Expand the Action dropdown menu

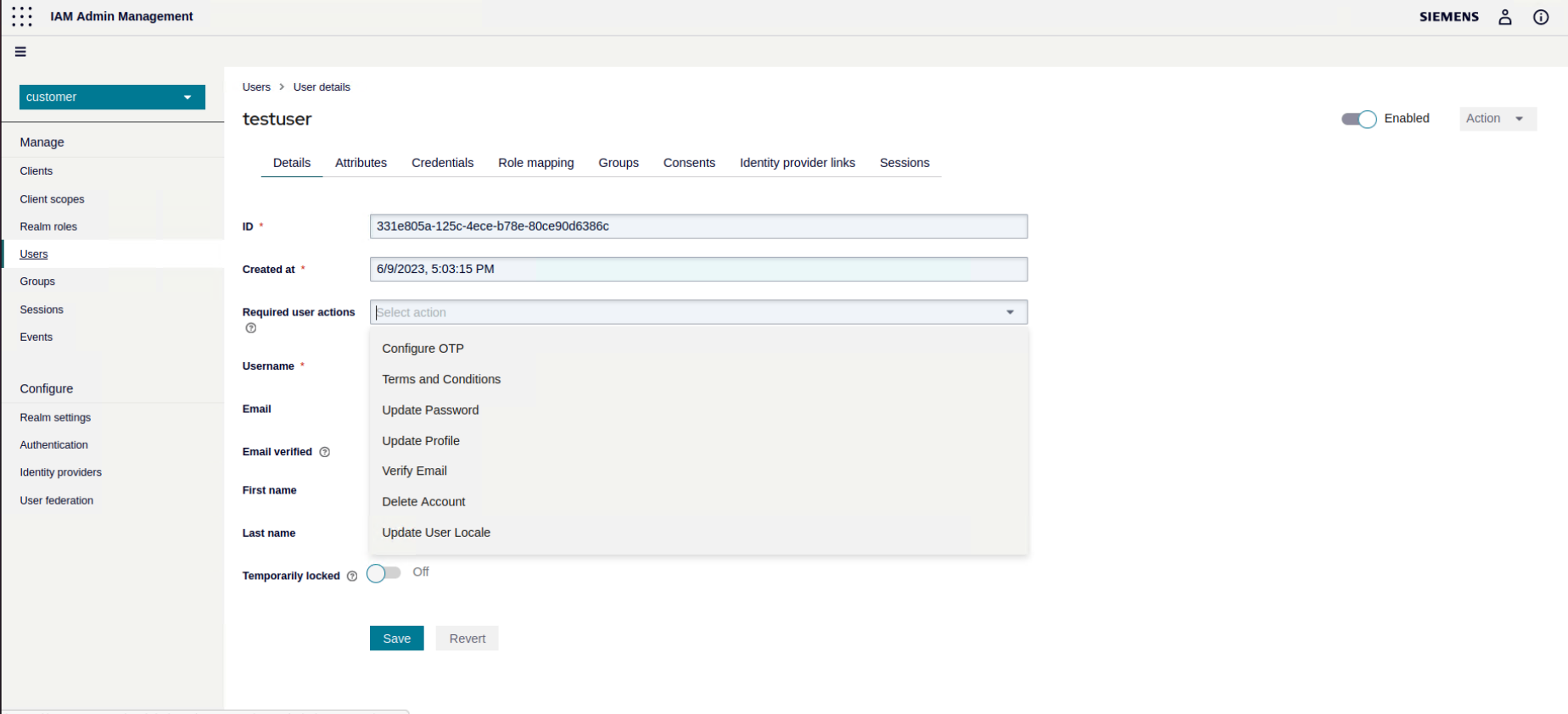point(1497,119)
